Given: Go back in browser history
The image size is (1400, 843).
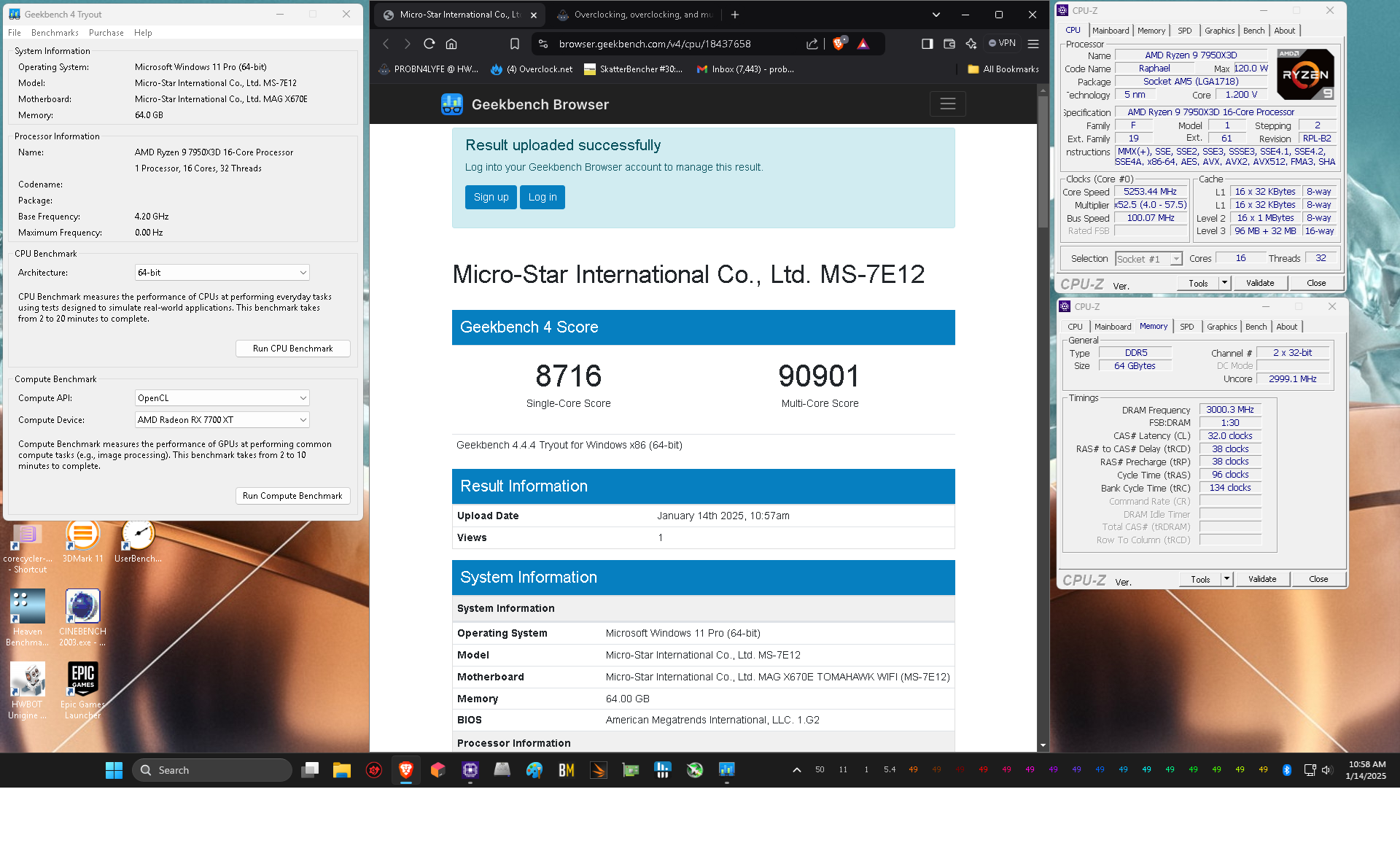Looking at the screenshot, I should point(386,44).
